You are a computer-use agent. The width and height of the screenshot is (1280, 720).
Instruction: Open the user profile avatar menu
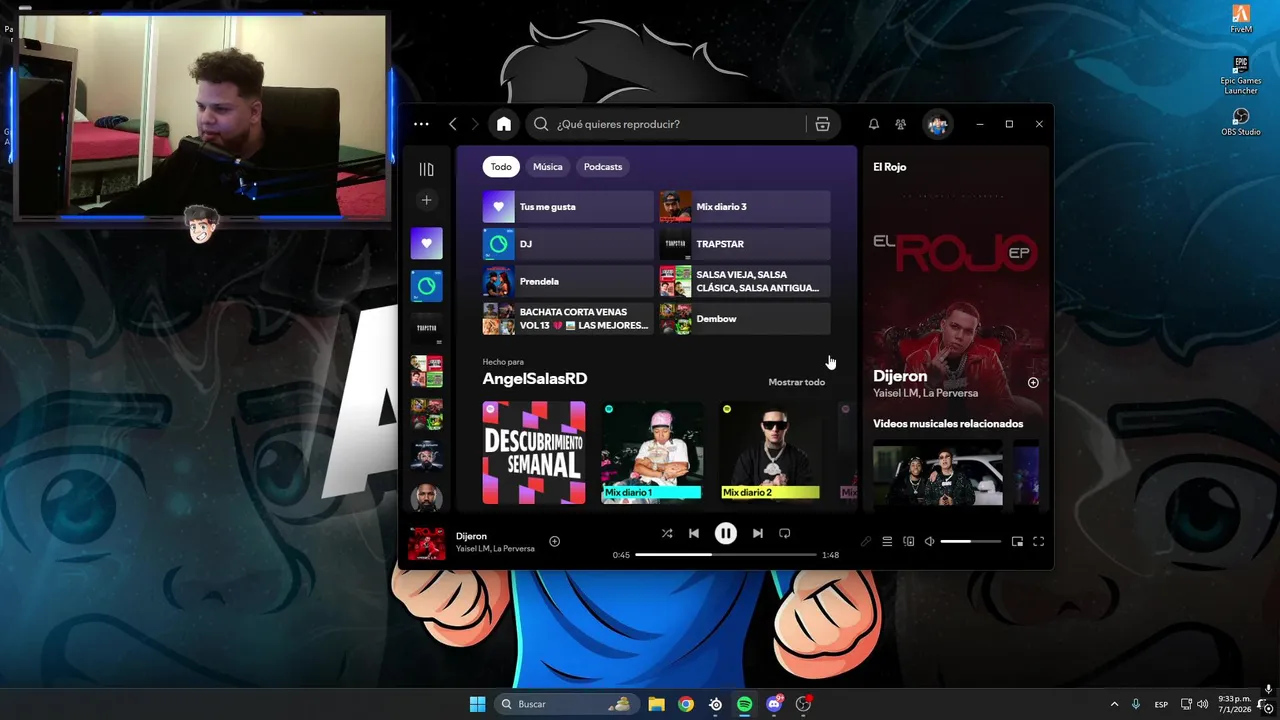[x=938, y=124]
